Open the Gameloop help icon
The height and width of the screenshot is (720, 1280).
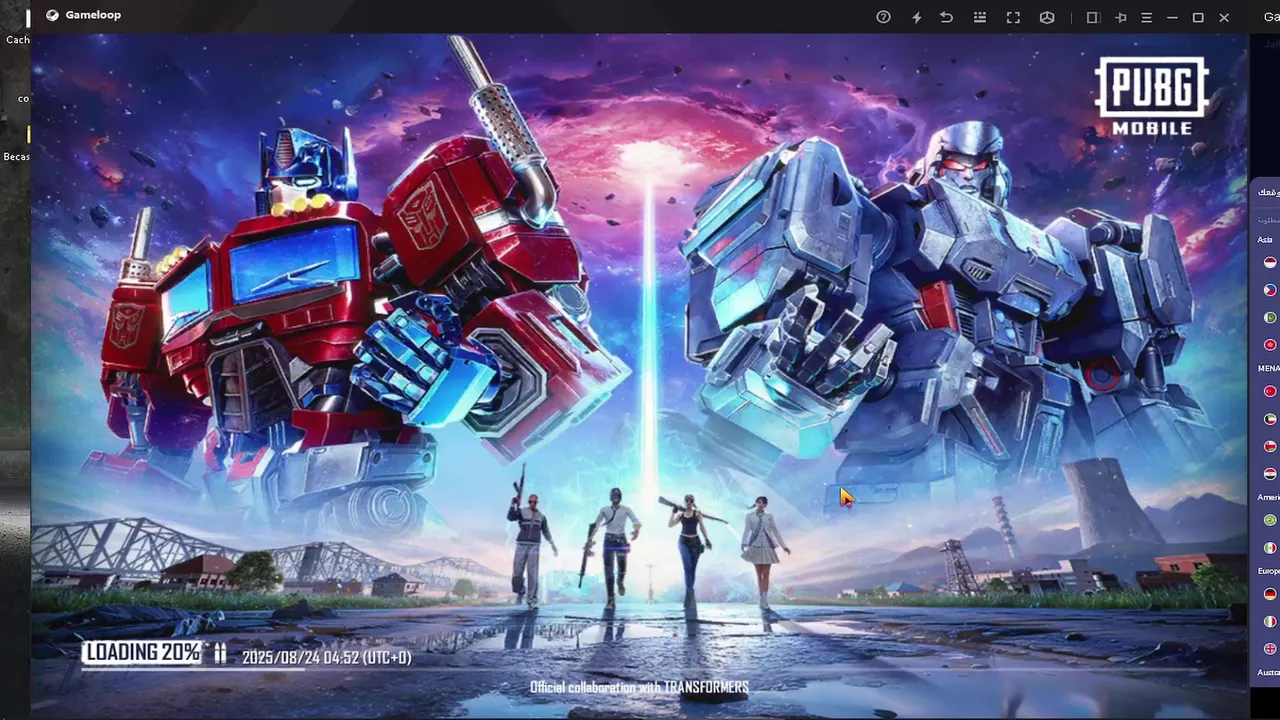883,17
